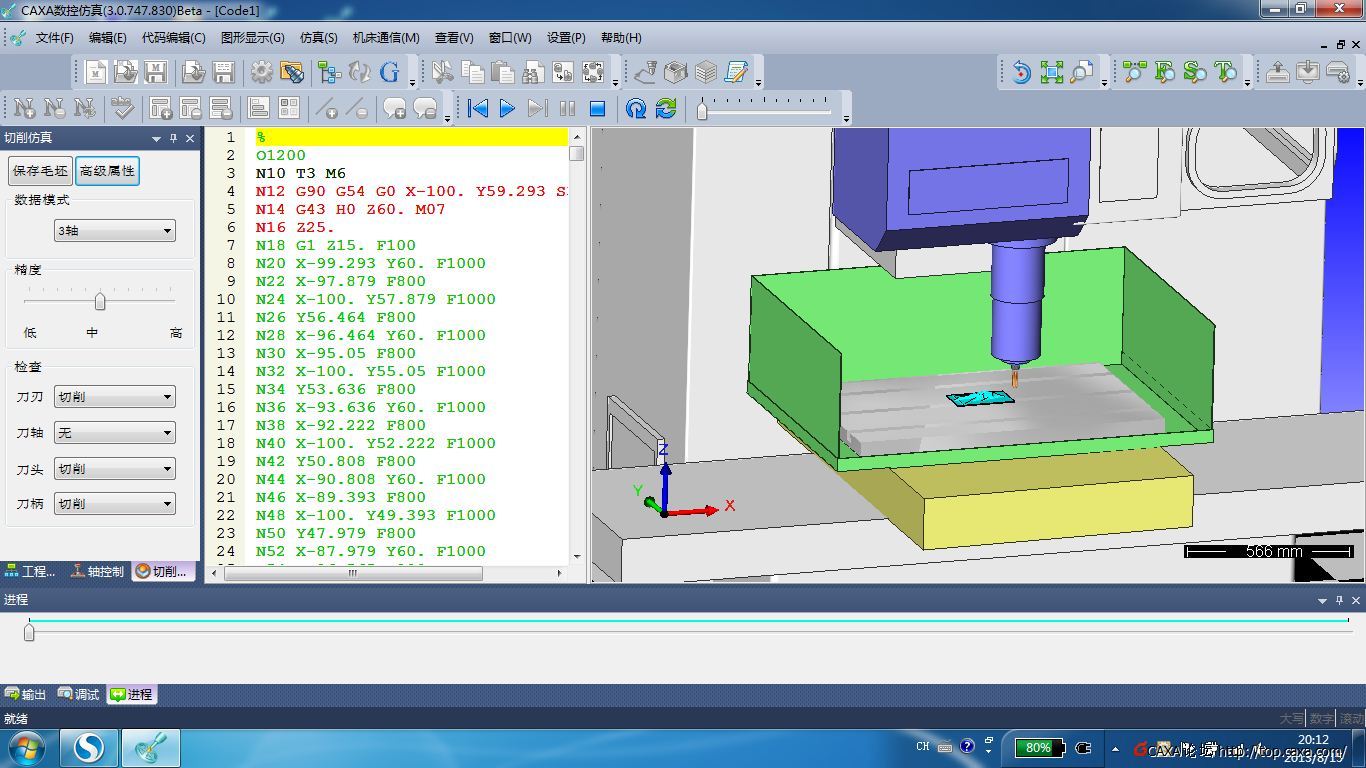
Task: Click the blue stop square button
Action: pyautogui.click(x=597, y=108)
